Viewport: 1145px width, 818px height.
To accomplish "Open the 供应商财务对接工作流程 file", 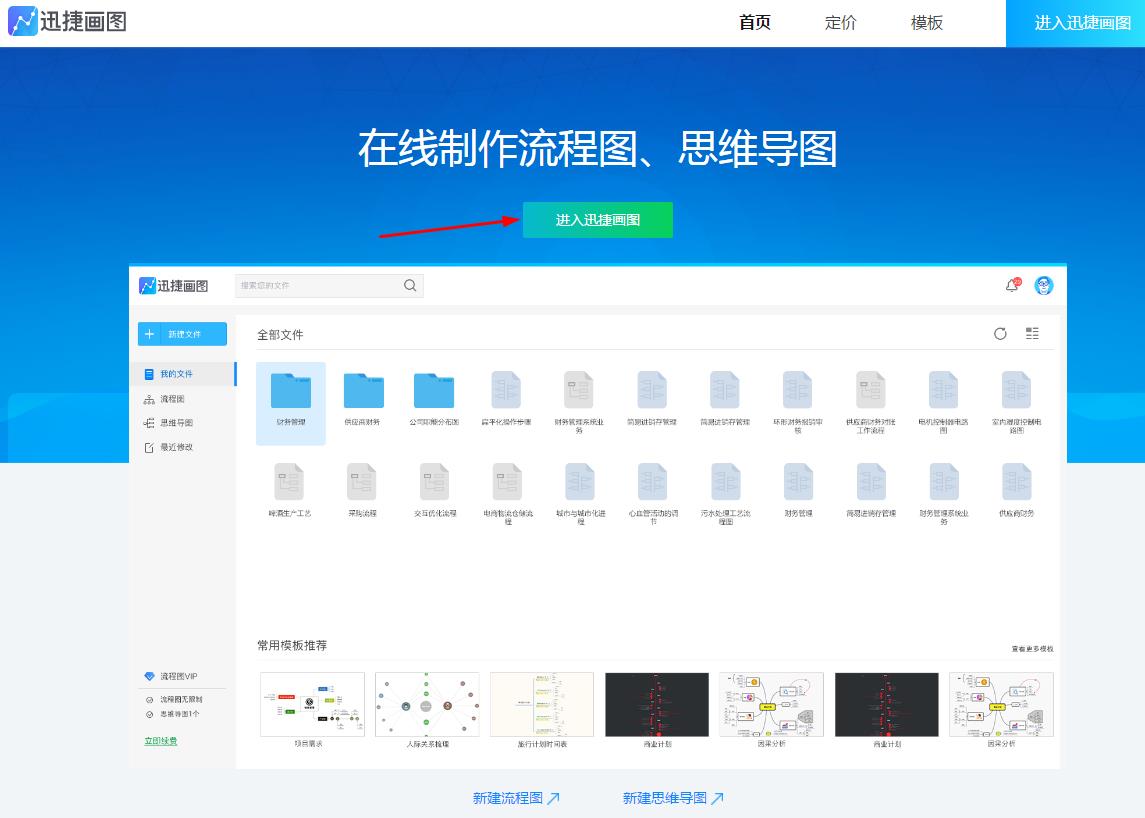I will click(870, 401).
